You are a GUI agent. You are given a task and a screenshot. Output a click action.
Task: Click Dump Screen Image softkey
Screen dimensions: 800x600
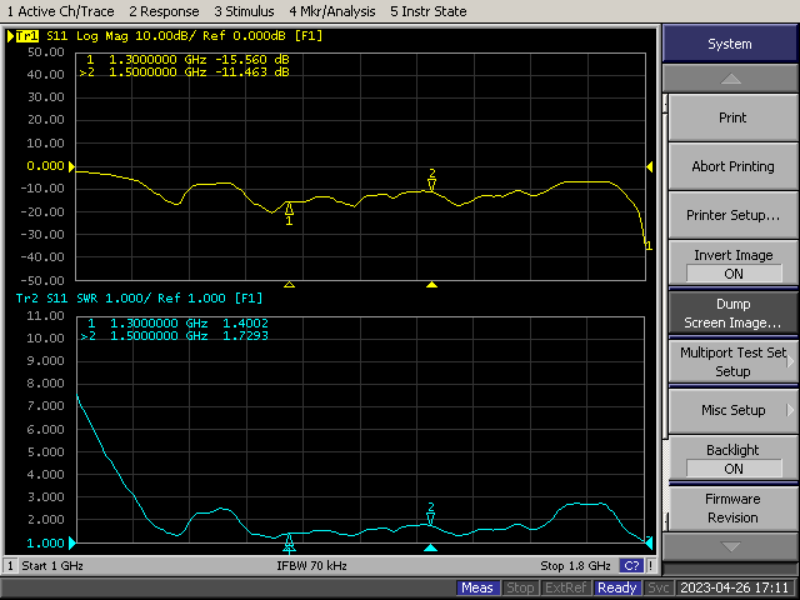[733, 313]
